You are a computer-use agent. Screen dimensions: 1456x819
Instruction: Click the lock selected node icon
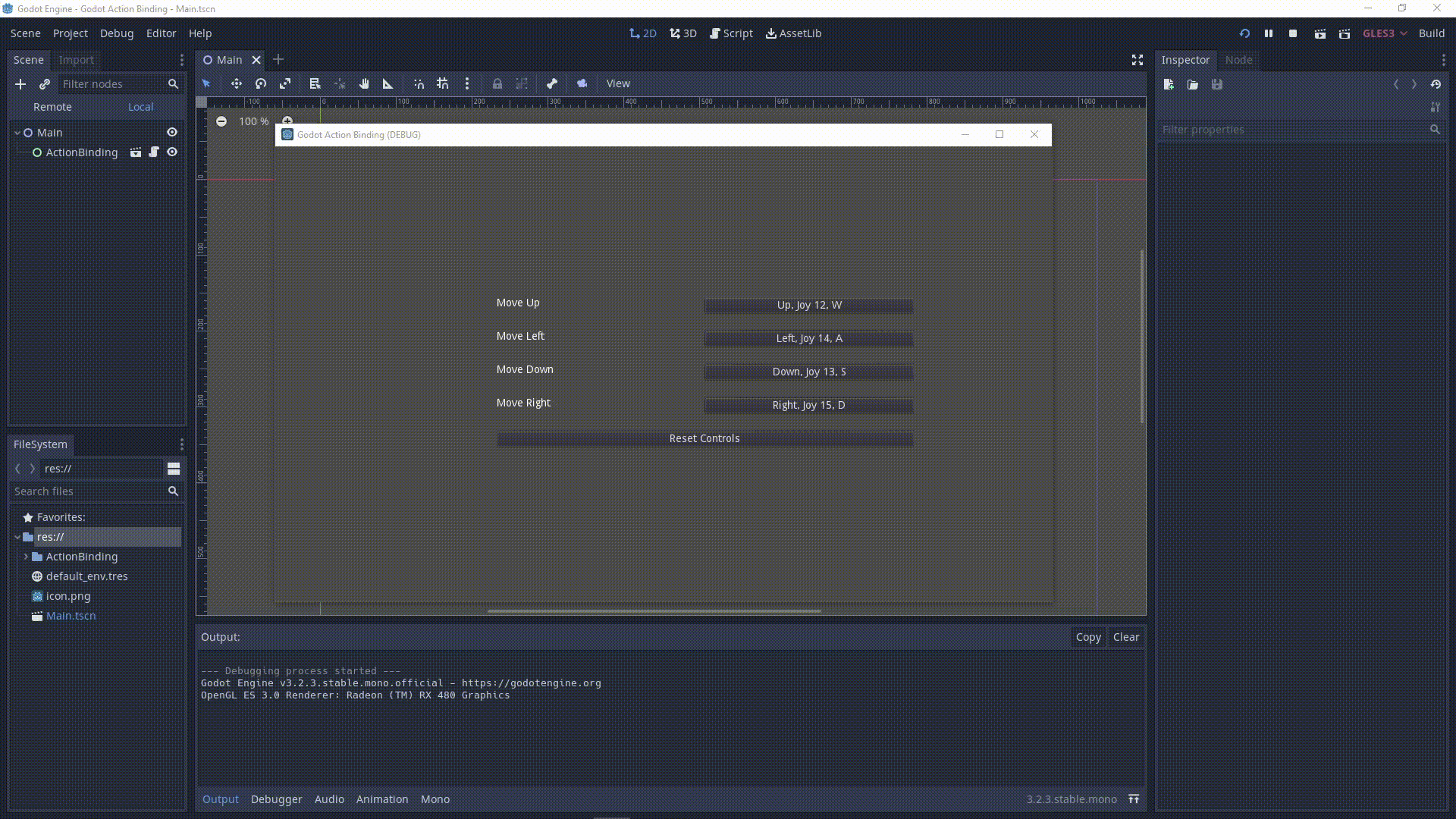click(497, 84)
